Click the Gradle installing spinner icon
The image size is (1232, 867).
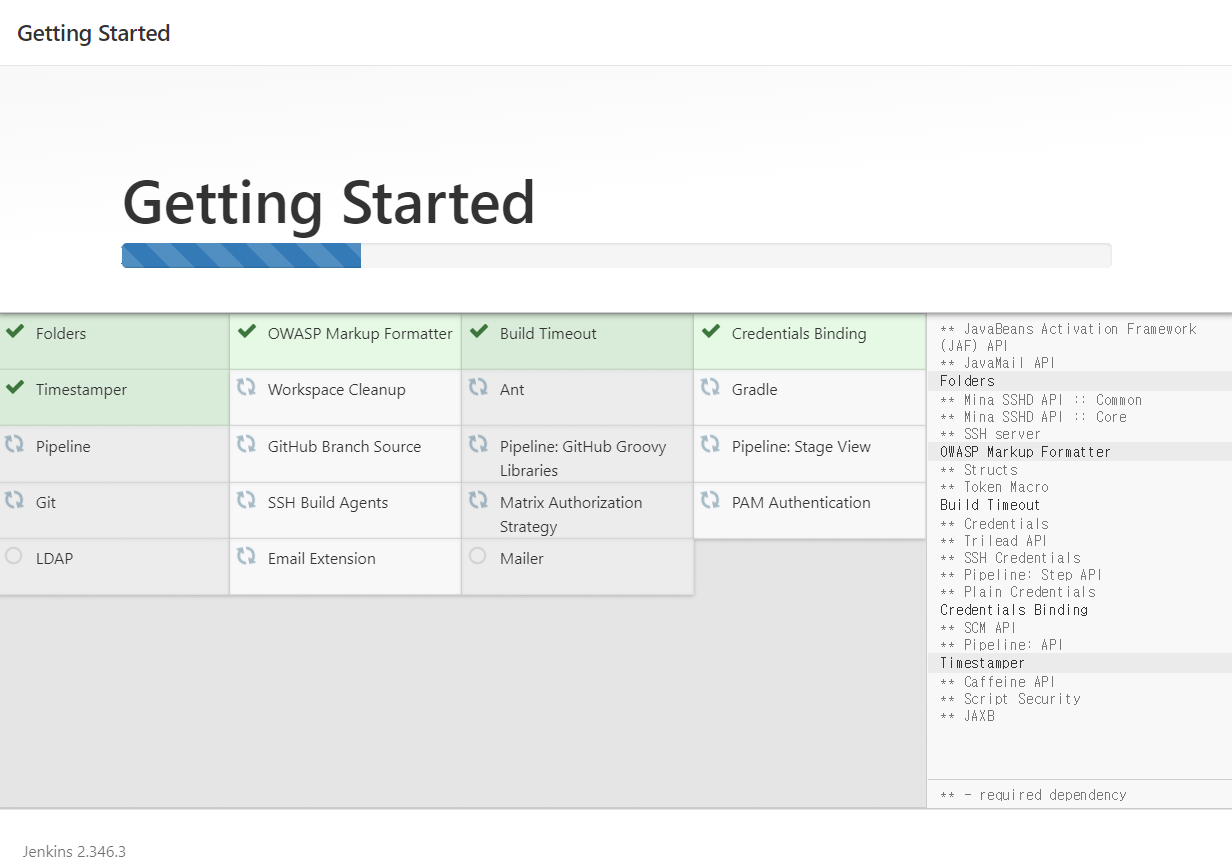tap(710, 387)
